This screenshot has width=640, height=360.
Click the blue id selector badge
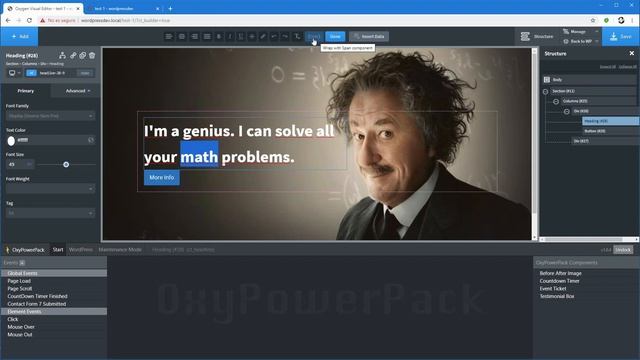[31, 73]
